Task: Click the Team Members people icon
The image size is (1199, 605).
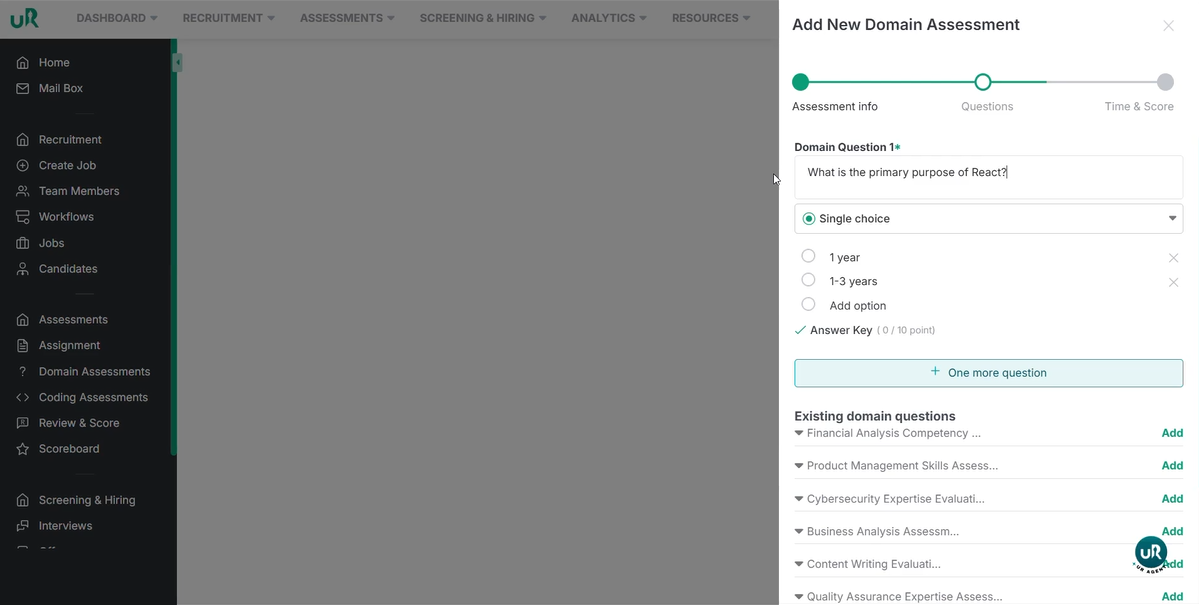Action: [23, 191]
